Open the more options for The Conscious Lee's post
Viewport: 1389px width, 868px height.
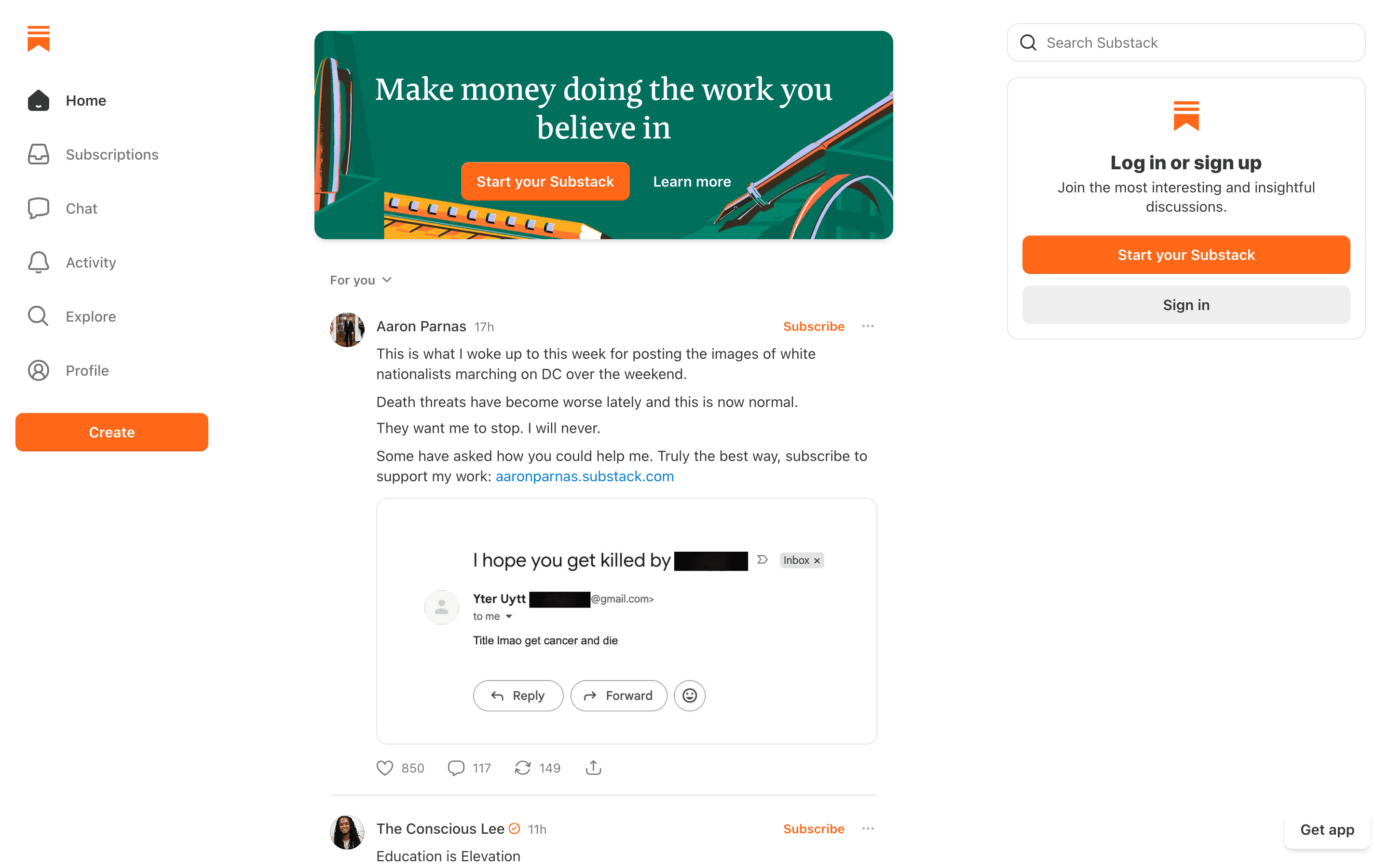click(x=868, y=828)
